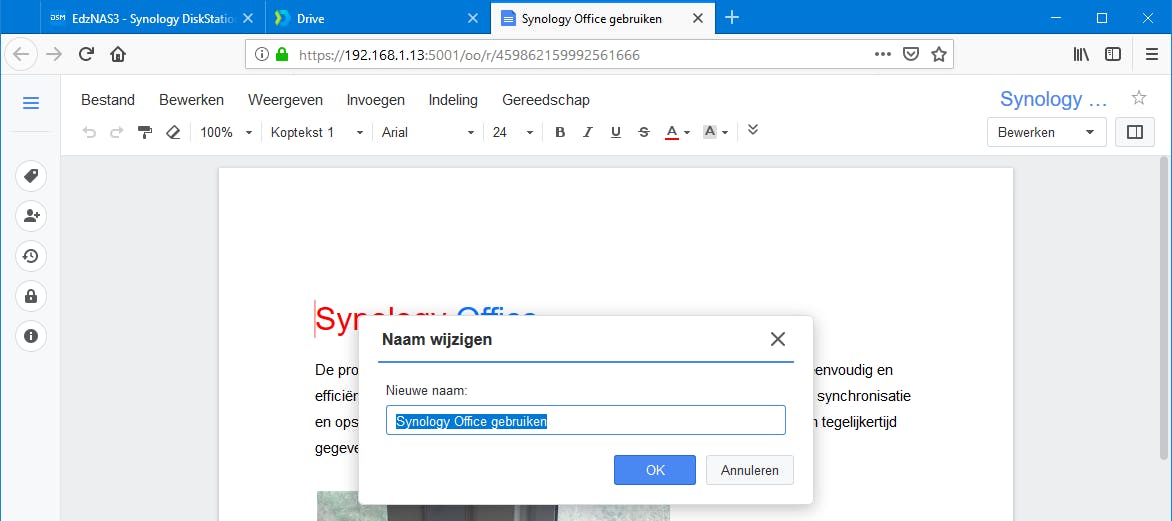Toggle bold formatting
The height and width of the screenshot is (521, 1172).
[560, 132]
